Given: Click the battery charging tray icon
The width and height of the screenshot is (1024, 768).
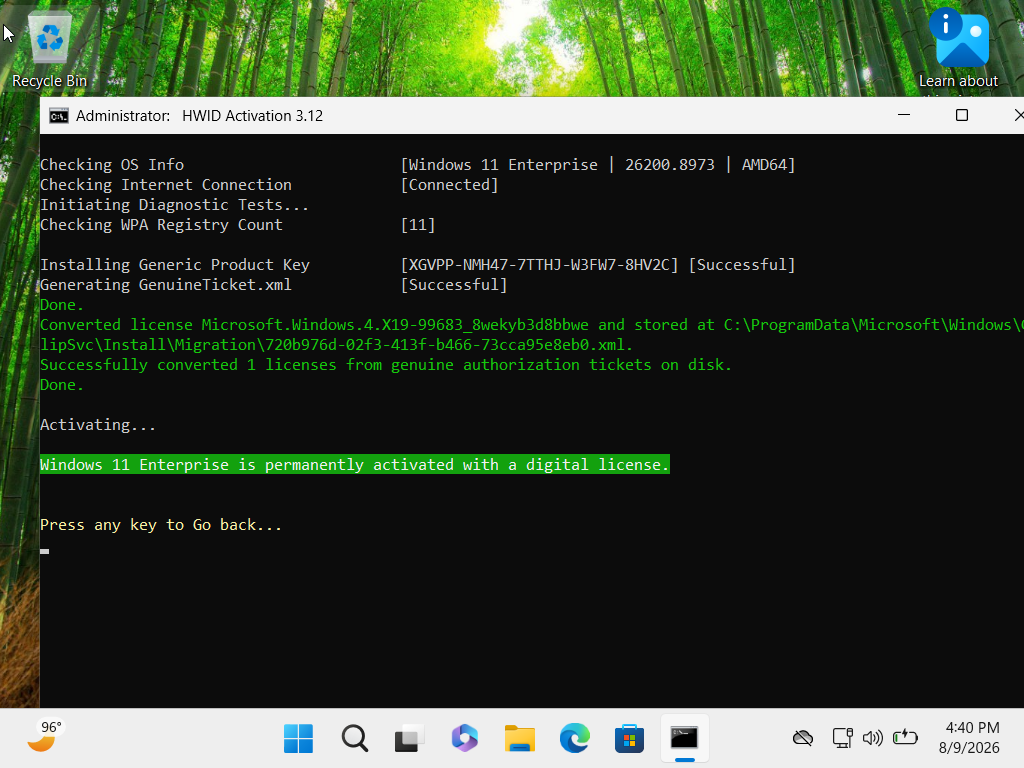Looking at the screenshot, I should coord(905,738).
